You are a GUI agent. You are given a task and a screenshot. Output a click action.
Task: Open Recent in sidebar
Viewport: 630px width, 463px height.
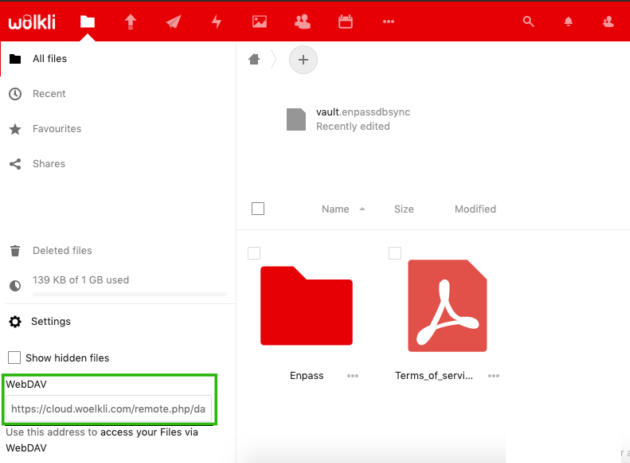click(x=49, y=94)
